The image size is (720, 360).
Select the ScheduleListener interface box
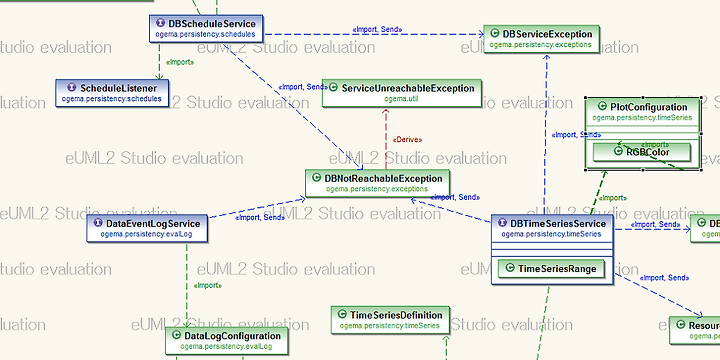point(112,93)
